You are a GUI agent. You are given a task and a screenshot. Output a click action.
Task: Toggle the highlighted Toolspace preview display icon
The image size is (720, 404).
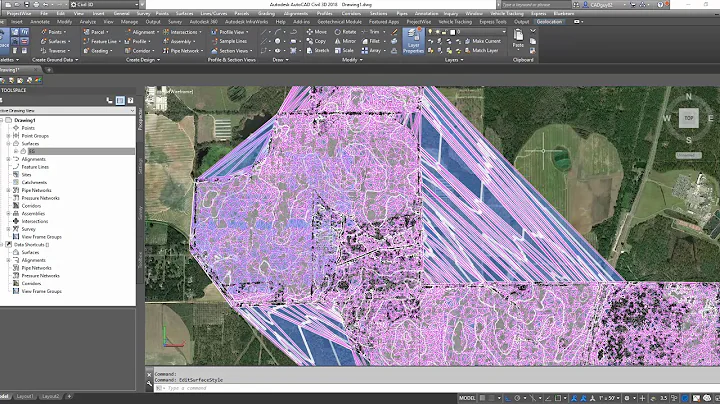tap(120, 100)
